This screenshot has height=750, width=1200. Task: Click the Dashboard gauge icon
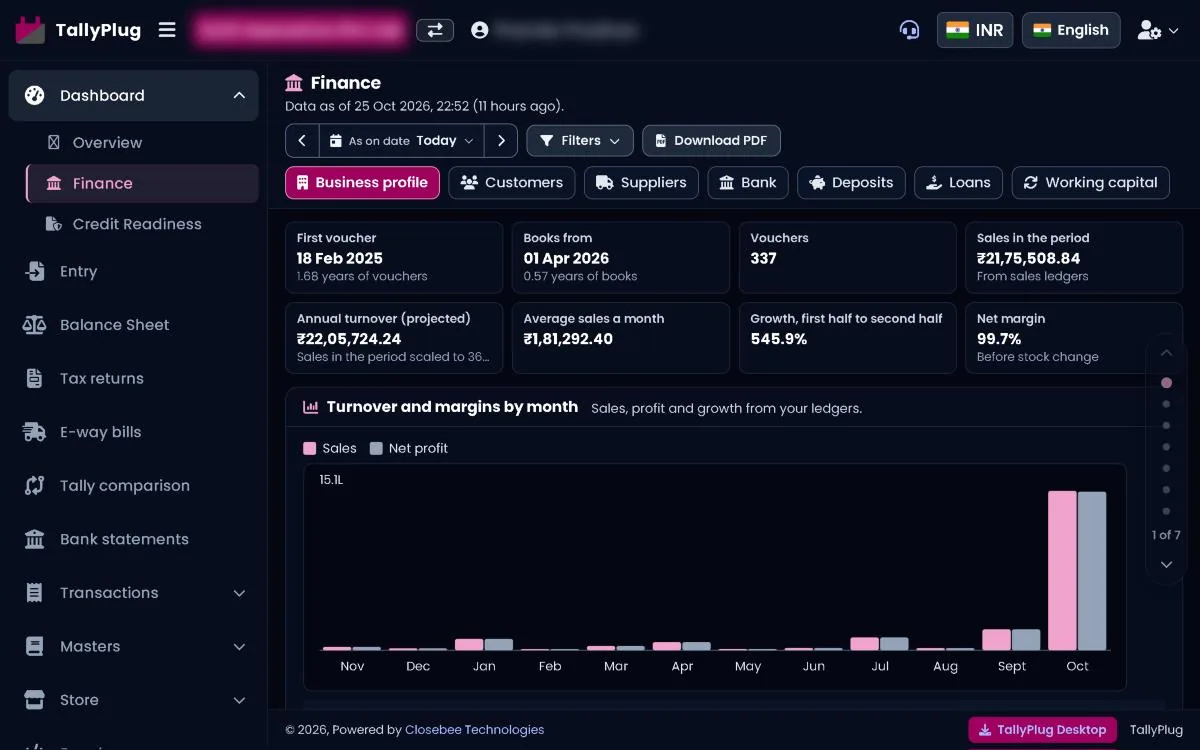pyautogui.click(x=35, y=95)
